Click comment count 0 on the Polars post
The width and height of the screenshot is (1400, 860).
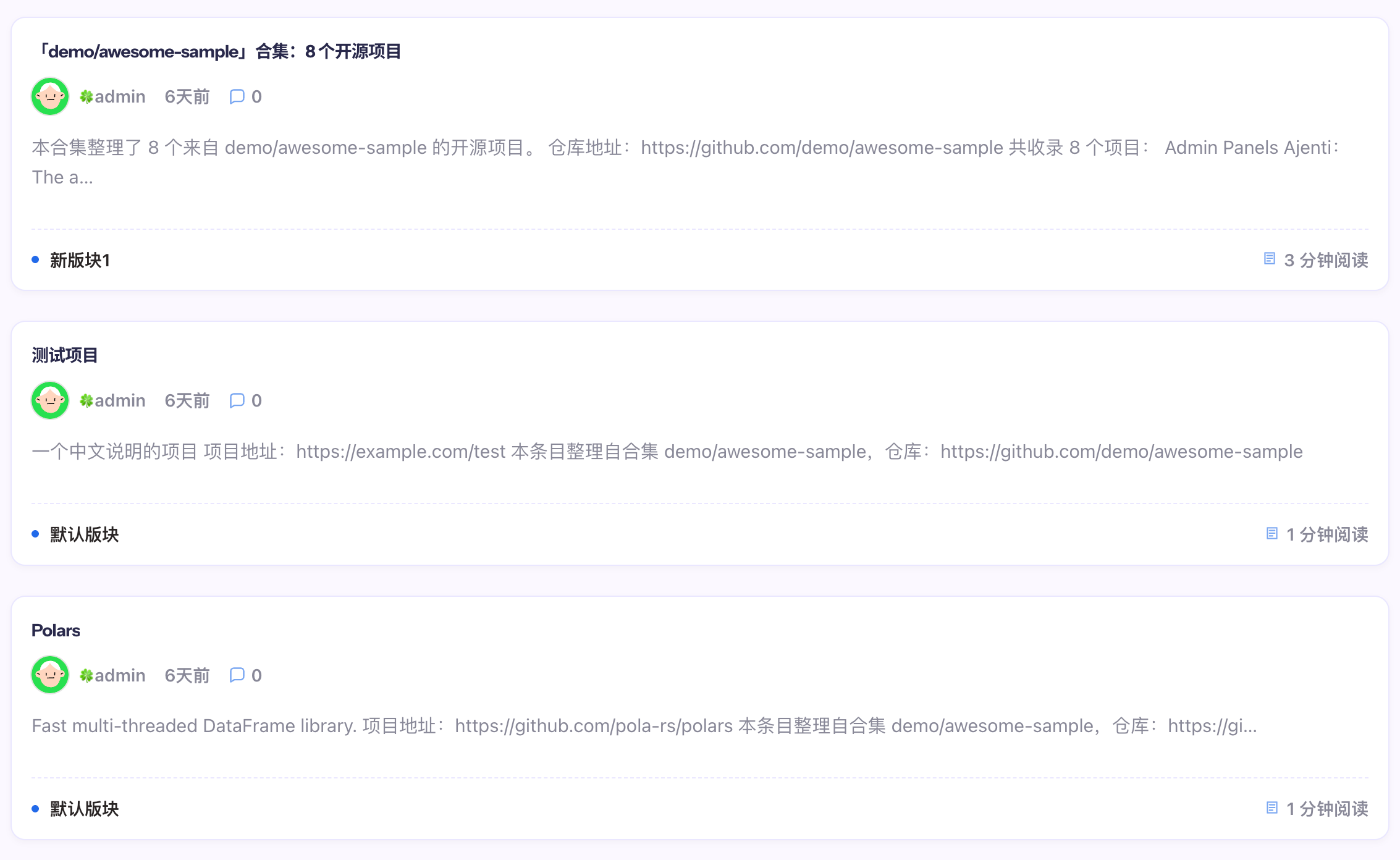point(256,675)
